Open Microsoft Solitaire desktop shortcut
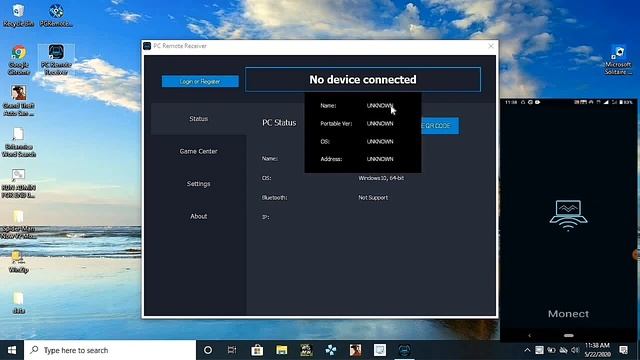The image size is (640, 360). pyautogui.click(x=618, y=60)
